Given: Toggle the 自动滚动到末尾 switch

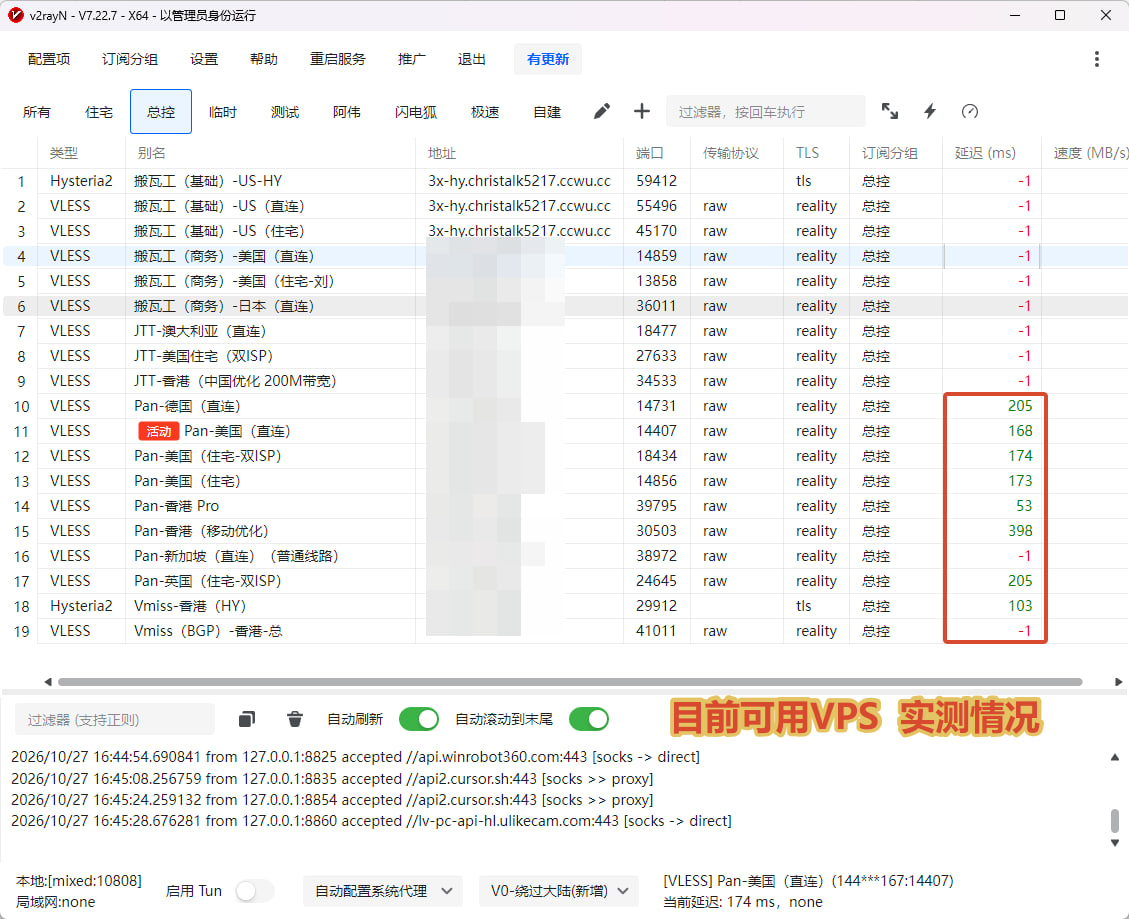Looking at the screenshot, I should pos(589,719).
